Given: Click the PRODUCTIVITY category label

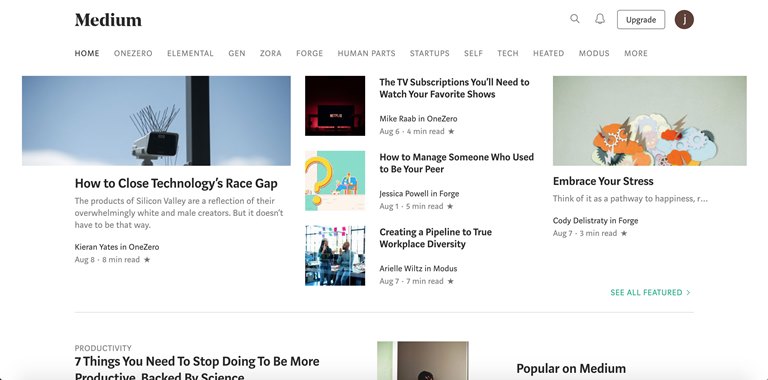Looking at the screenshot, I should pyautogui.click(x=103, y=348).
